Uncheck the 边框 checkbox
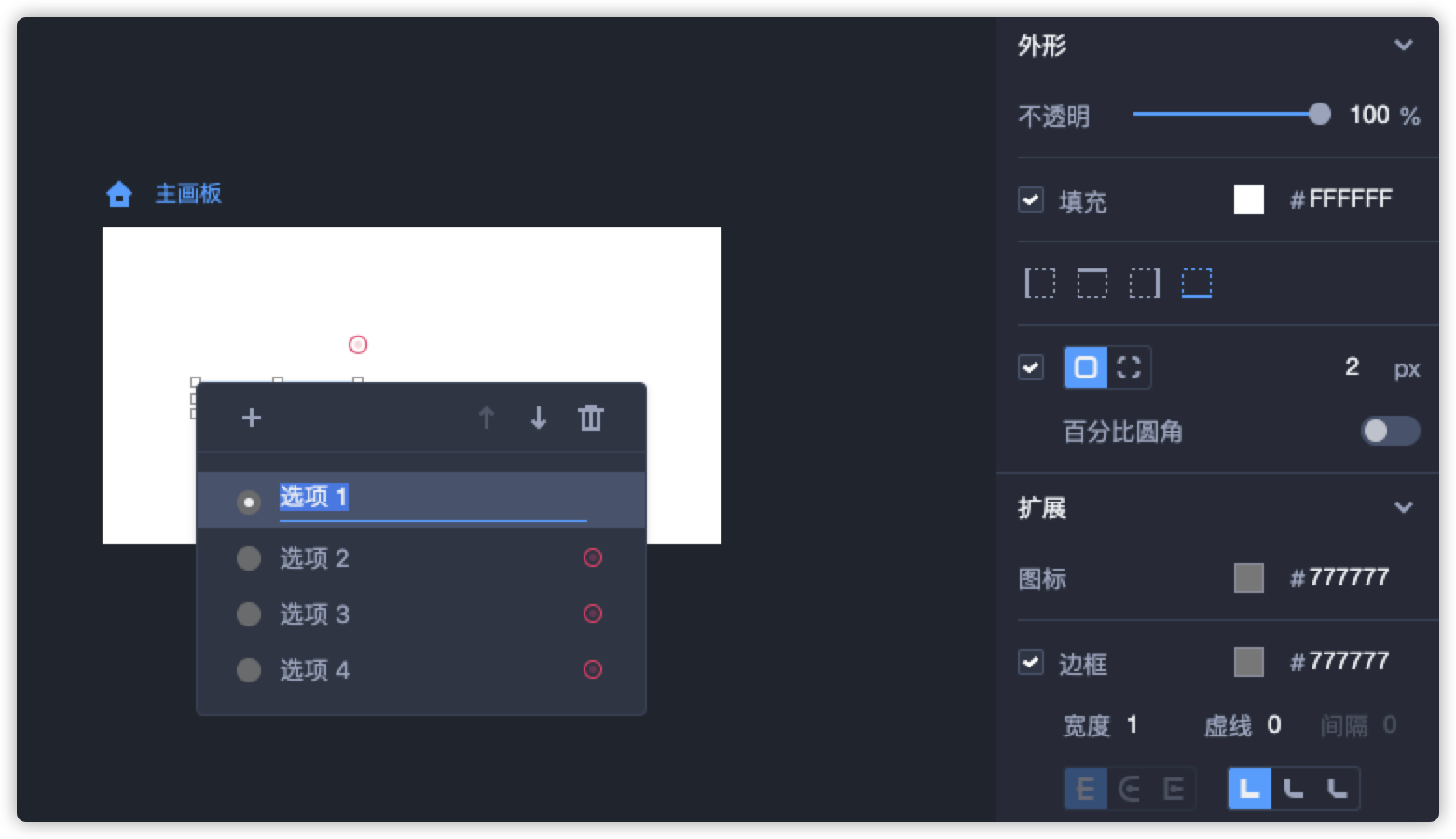Screen dimensions: 1456x839 click(1031, 662)
